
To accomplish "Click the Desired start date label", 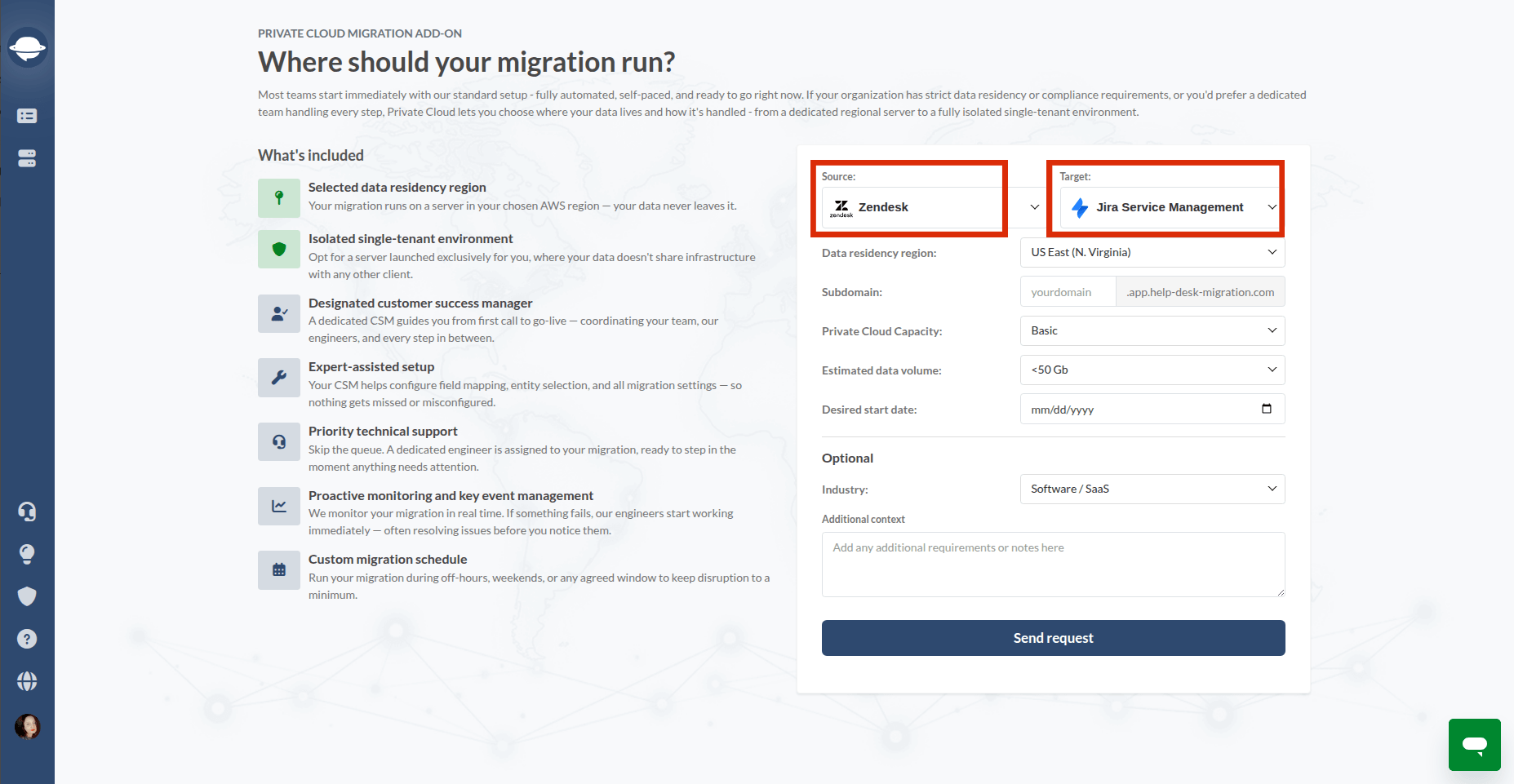I will tap(869, 410).
